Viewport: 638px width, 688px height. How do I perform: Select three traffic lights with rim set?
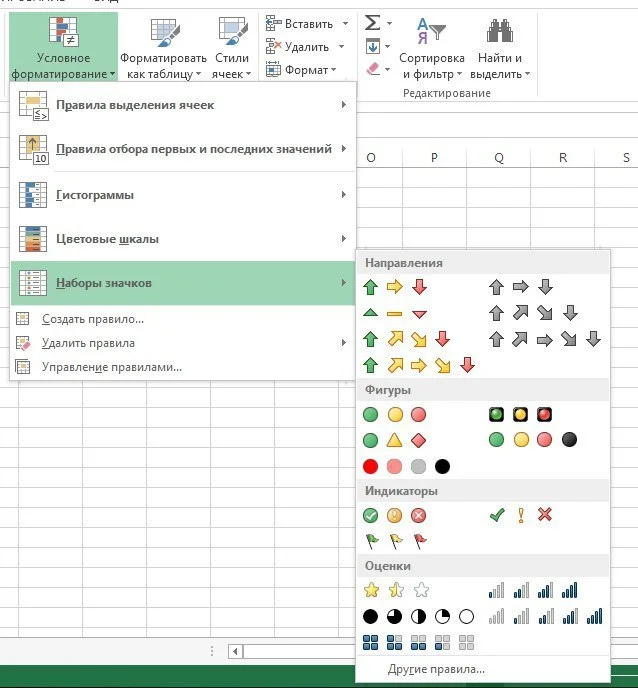[x=520, y=414]
